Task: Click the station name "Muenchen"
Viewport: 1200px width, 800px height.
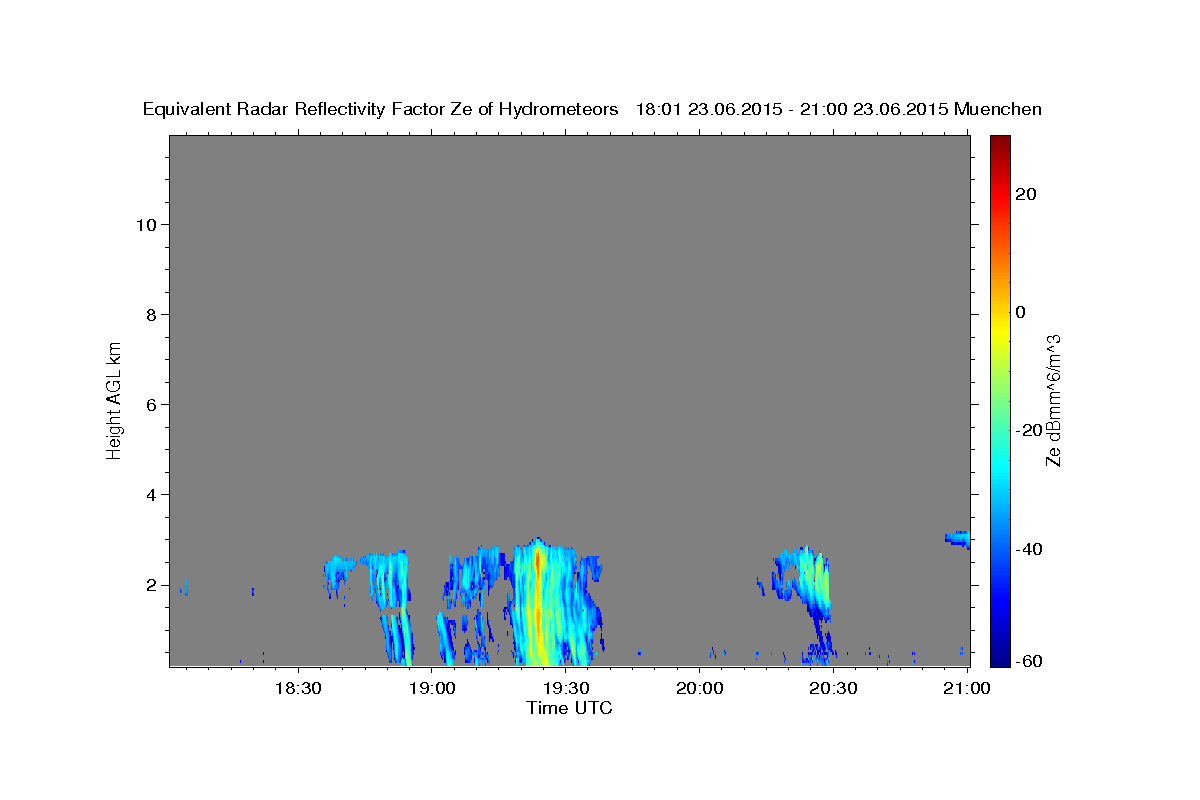Action: [x=998, y=110]
